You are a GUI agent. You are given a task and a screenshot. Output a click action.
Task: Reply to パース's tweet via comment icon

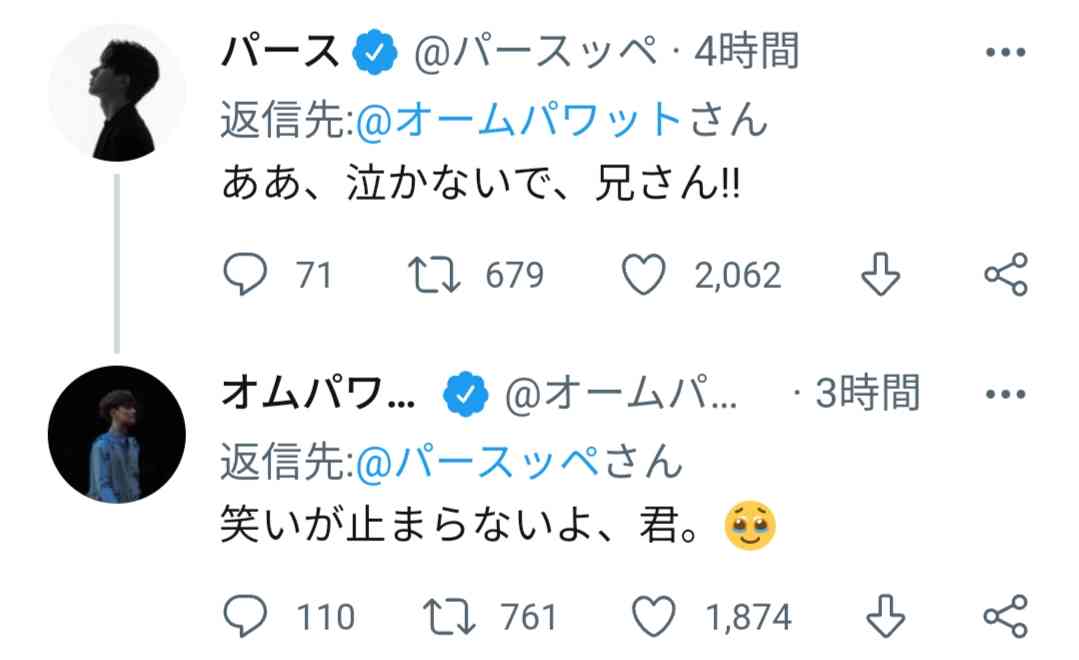pos(244,275)
